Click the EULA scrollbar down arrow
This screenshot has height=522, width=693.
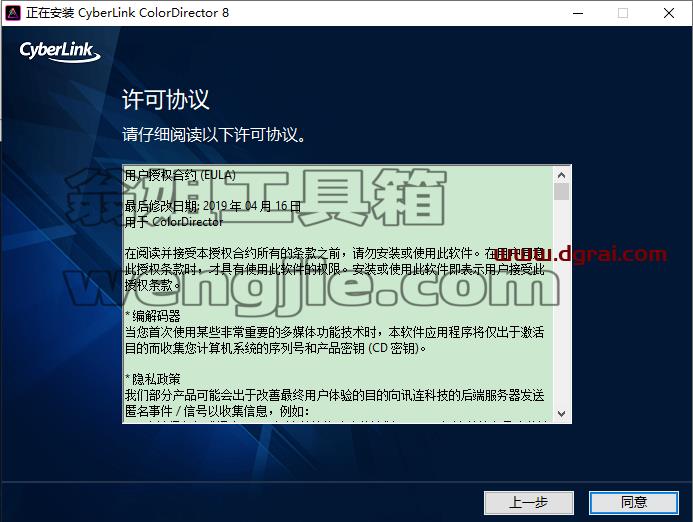click(x=561, y=414)
